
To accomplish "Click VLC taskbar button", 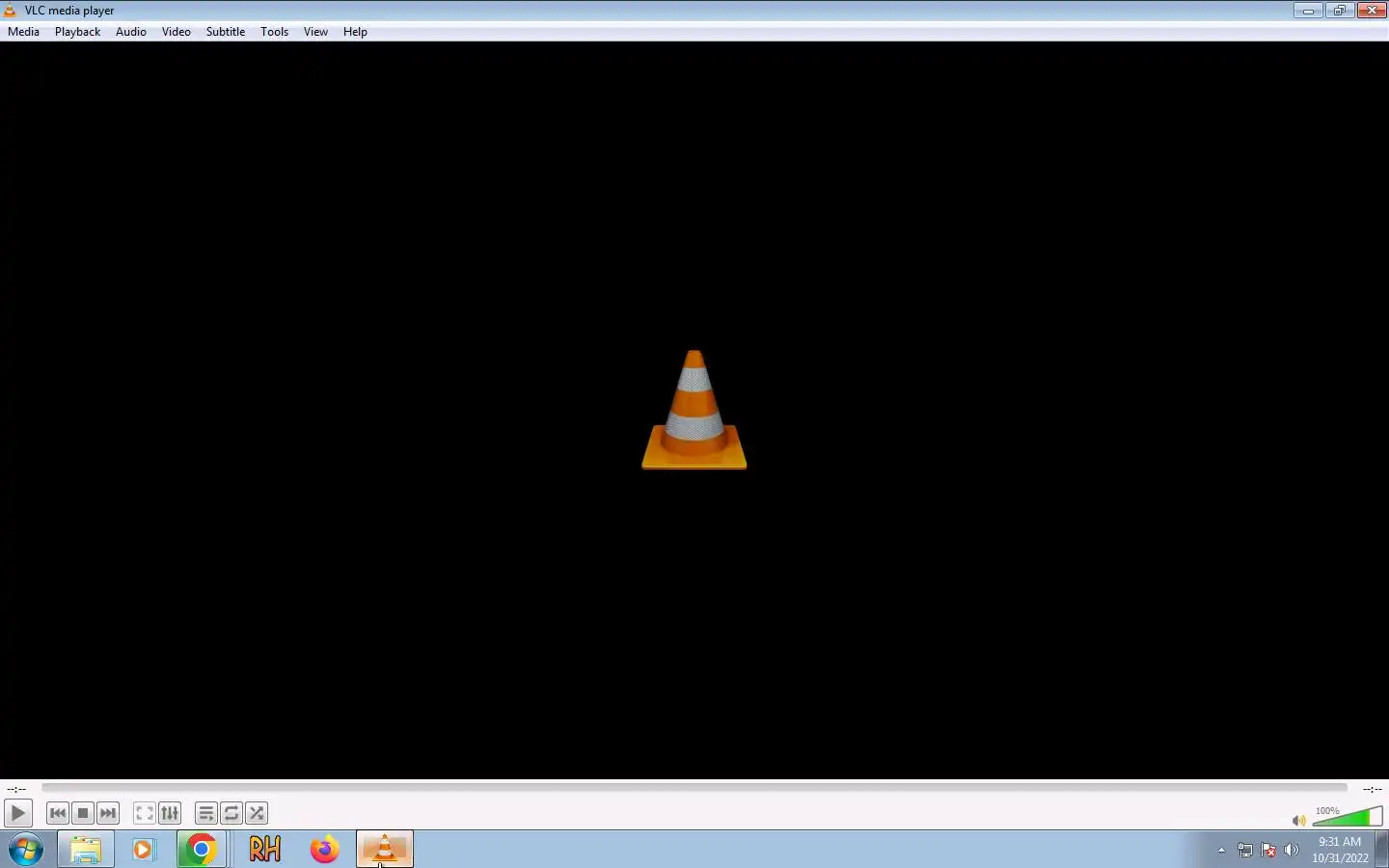I will pyautogui.click(x=385, y=850).
